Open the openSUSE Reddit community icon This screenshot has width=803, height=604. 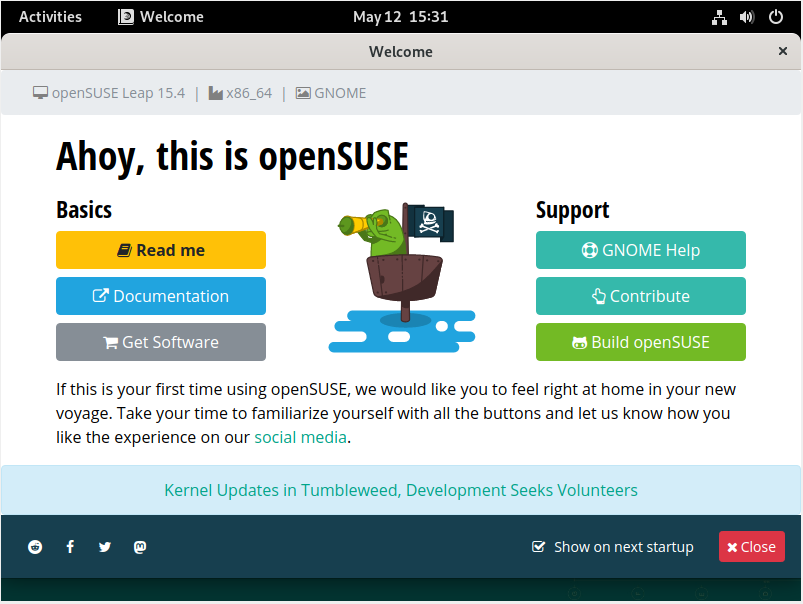35,547
